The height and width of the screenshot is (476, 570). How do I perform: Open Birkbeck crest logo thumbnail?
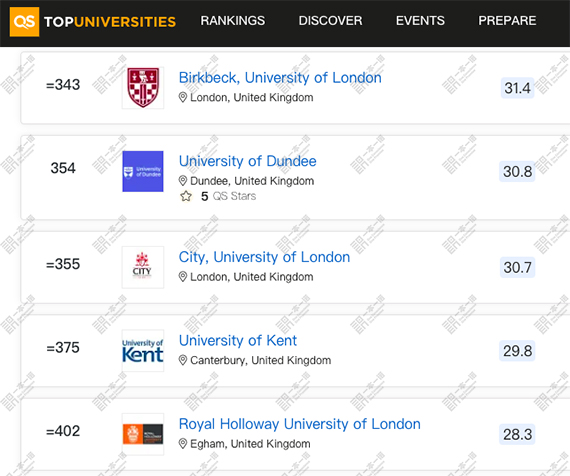tap(143, 88)
